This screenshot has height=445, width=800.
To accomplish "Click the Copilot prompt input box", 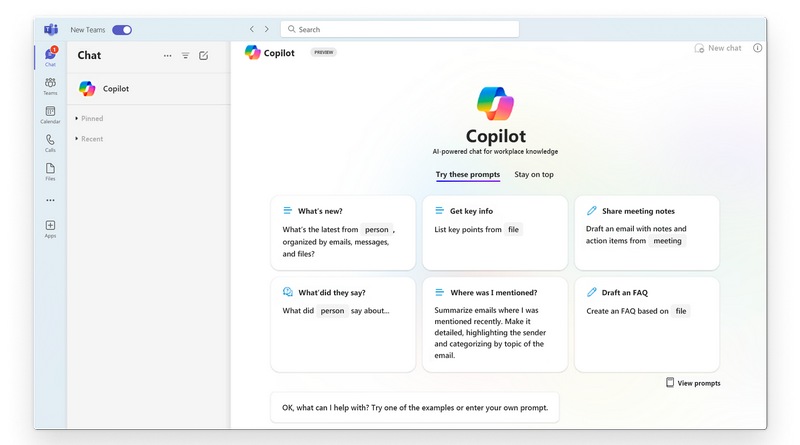I will (415, 408).
